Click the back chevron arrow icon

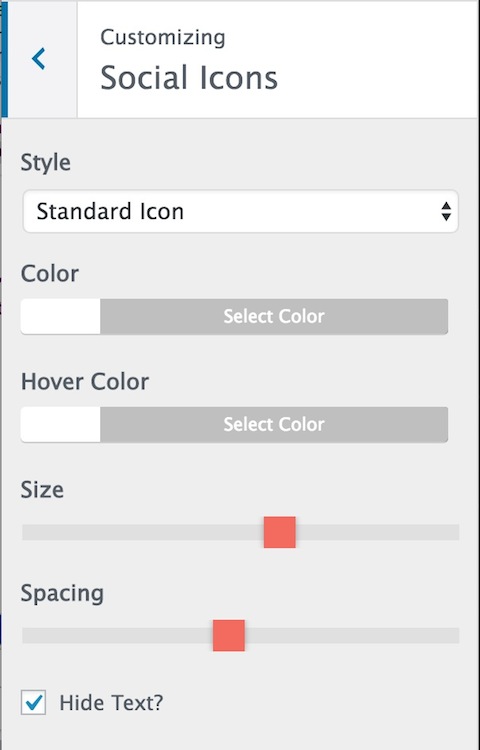[x=38, y=59]
